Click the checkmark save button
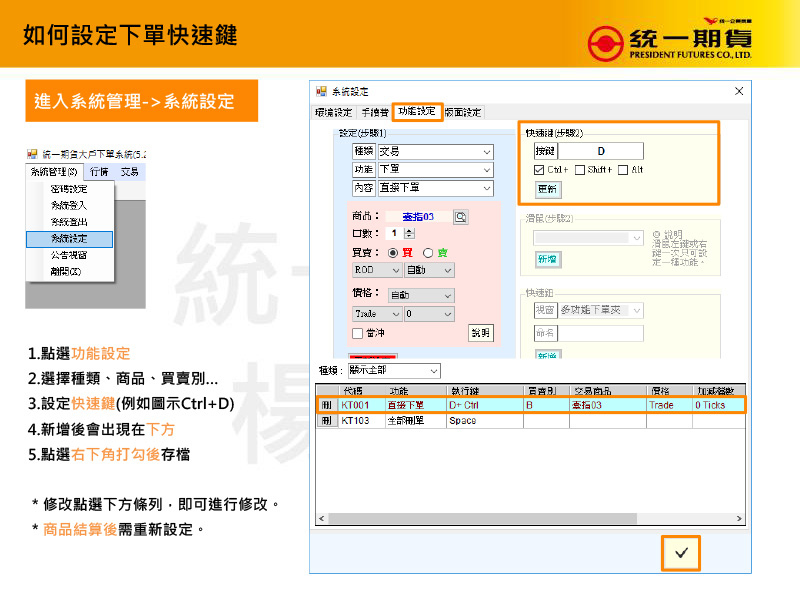 click(681, 553)
